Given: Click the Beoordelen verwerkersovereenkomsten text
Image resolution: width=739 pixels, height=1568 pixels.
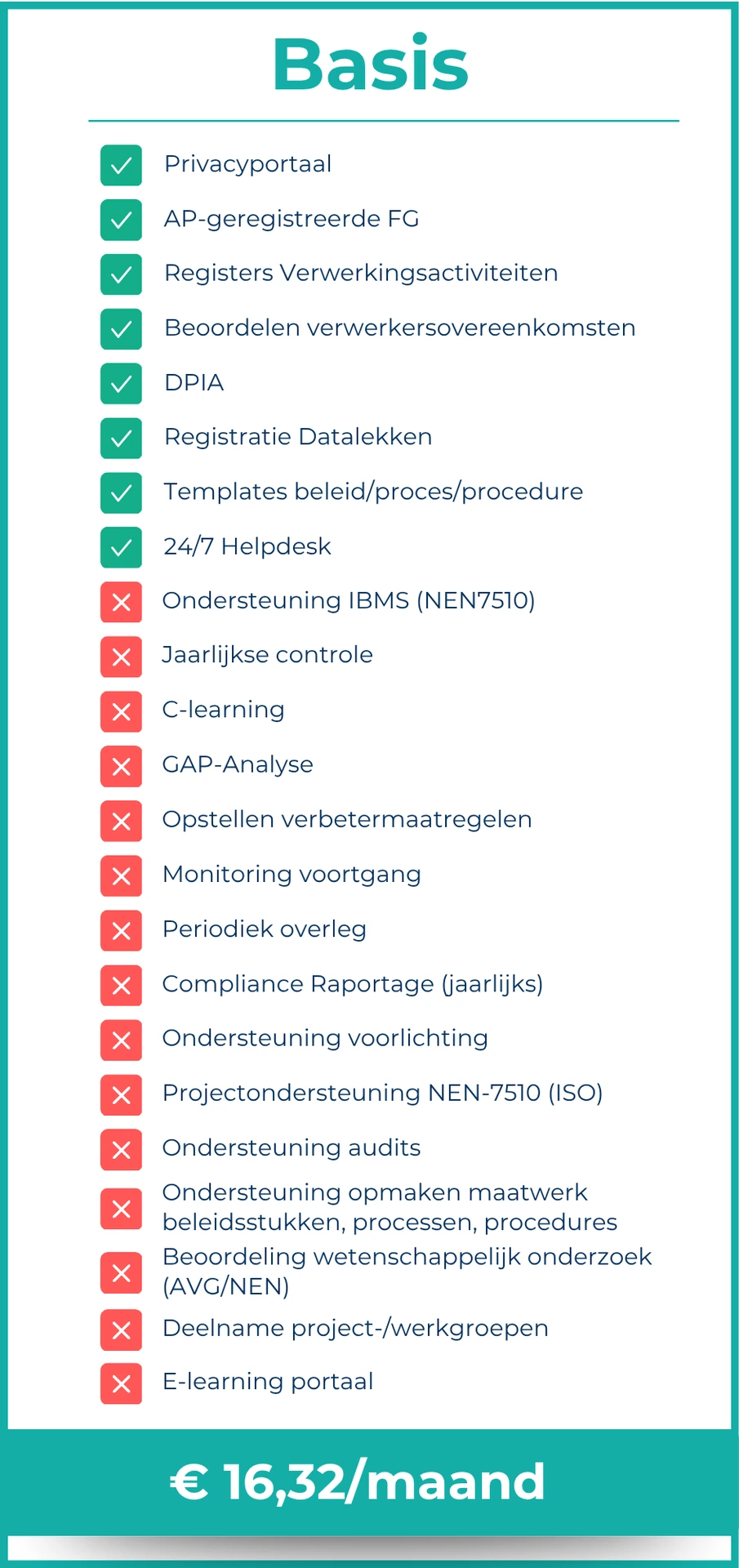Looking at the screenshot, I should click(399, 328).
